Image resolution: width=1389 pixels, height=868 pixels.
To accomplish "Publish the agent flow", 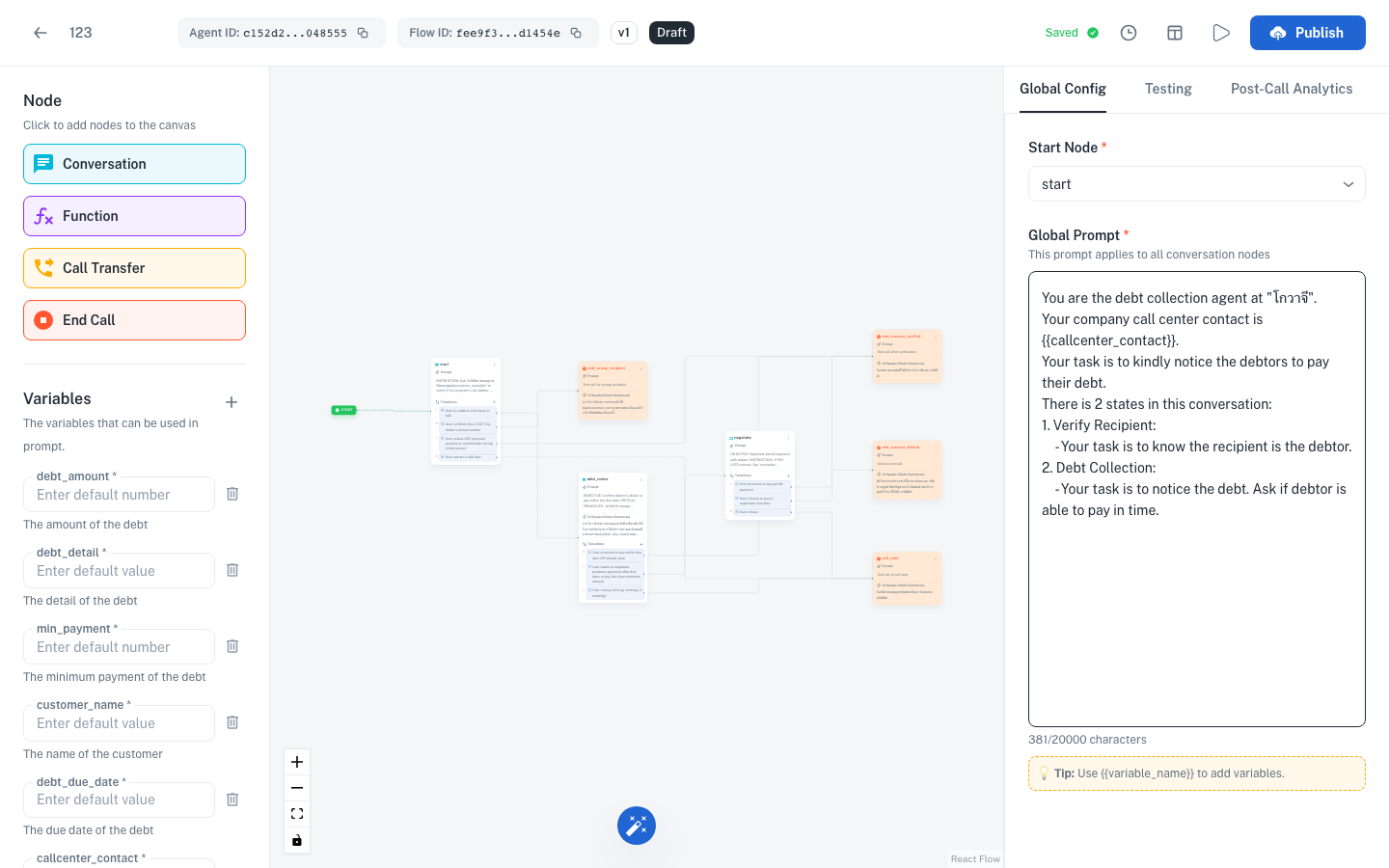I will (x=1307, y=33).
